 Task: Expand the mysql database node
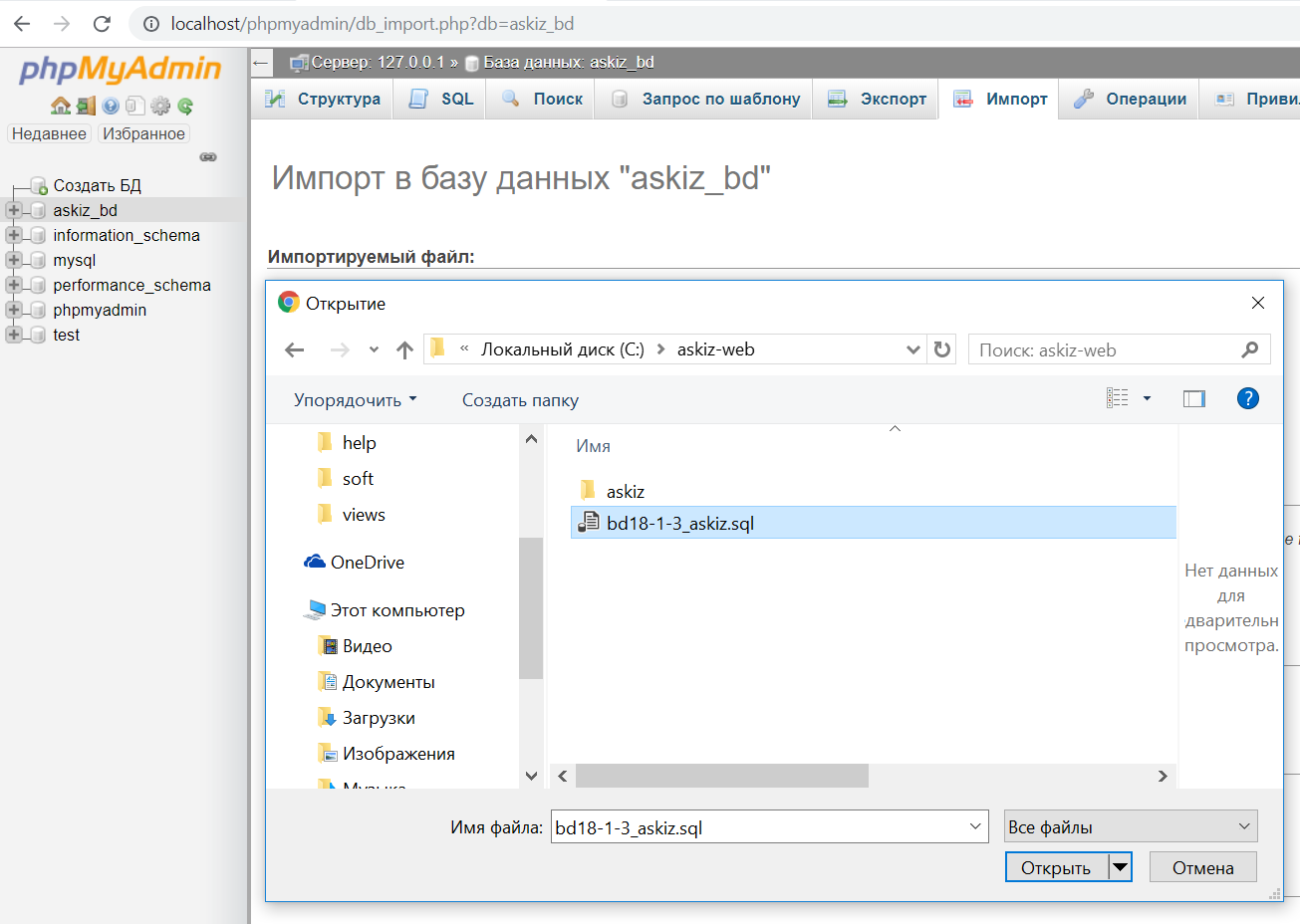coord(13,260)
